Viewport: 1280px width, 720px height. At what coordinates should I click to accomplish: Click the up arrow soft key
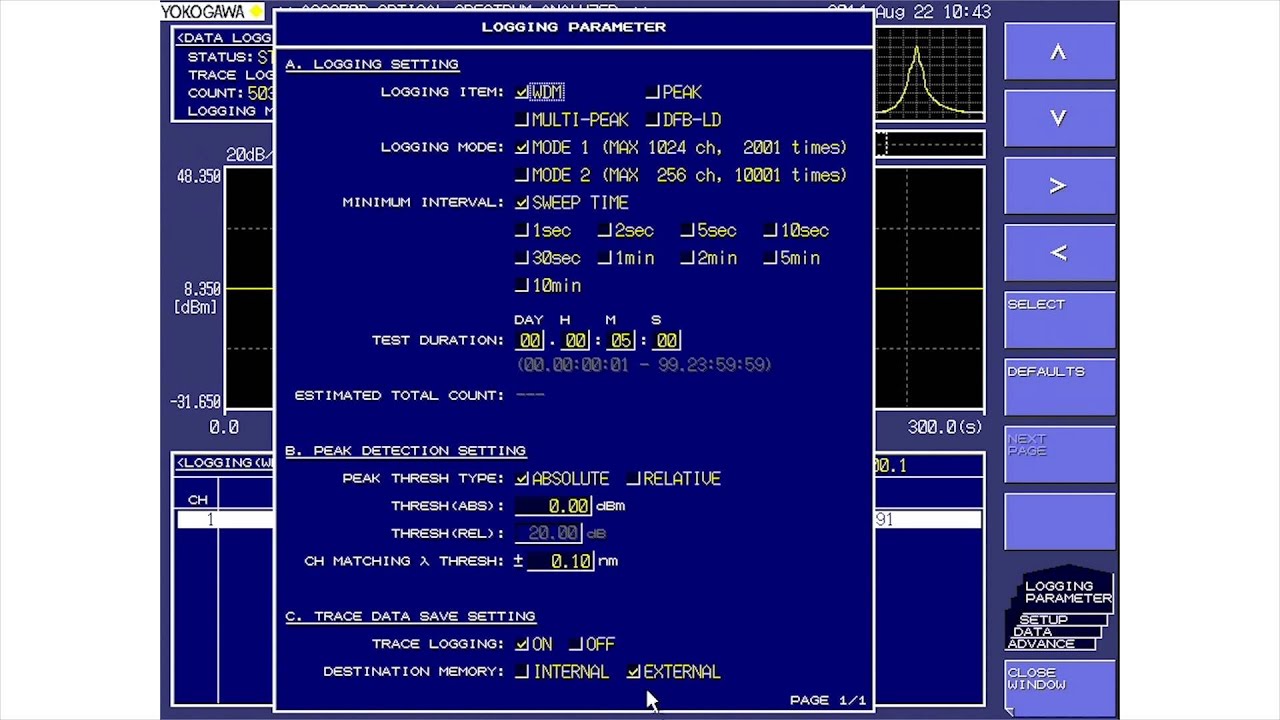pyautogui.click(x=1059, y=51)
